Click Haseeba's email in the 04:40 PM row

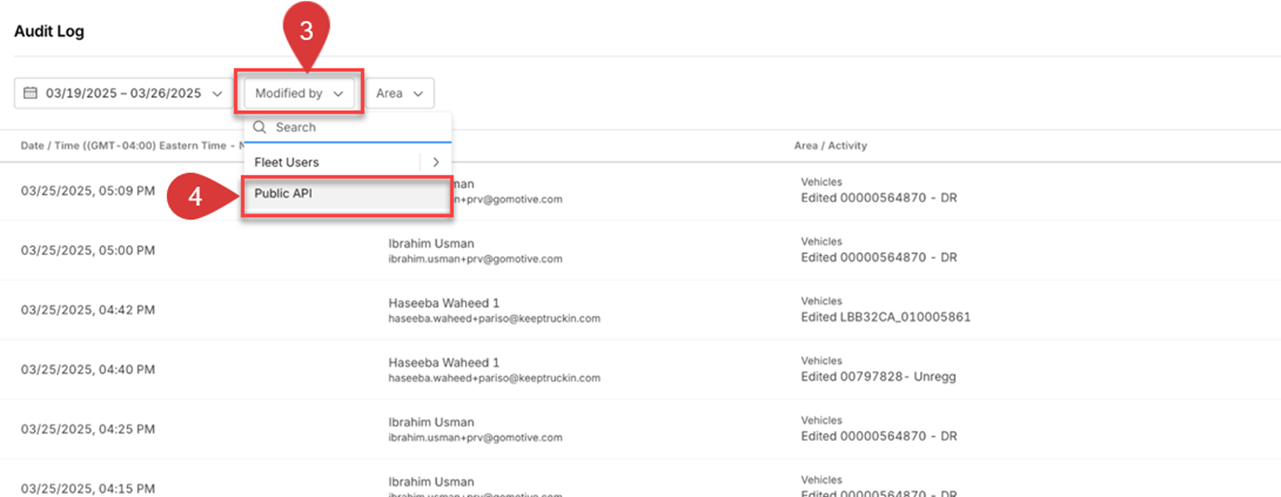tap(494, 378)
